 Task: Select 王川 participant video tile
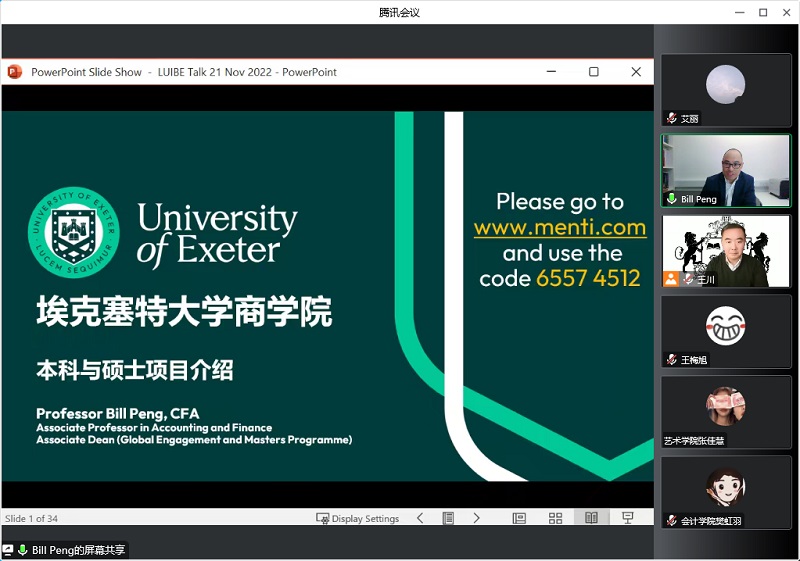coord(725,251)
